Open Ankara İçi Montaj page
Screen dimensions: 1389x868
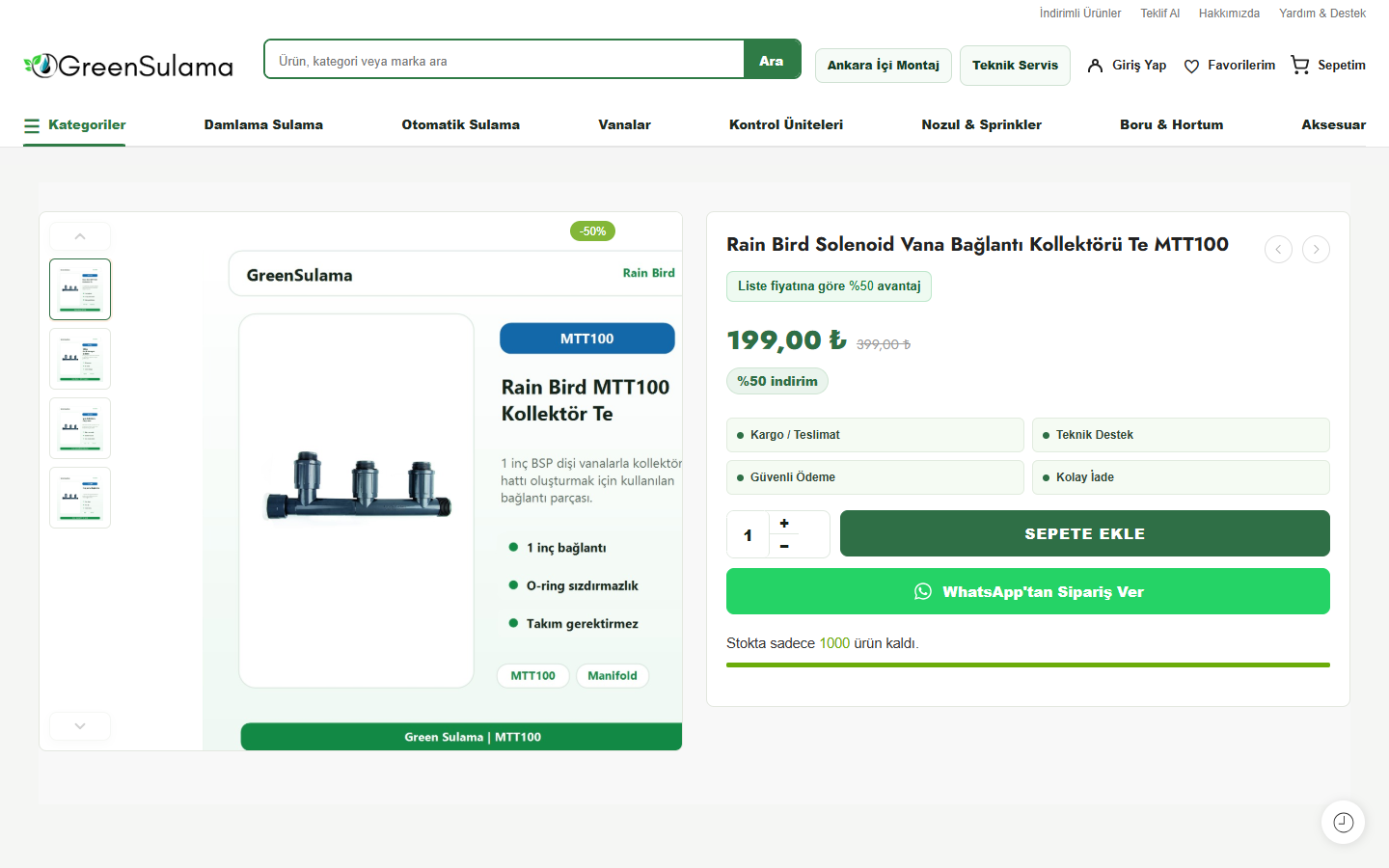point(884,66)
